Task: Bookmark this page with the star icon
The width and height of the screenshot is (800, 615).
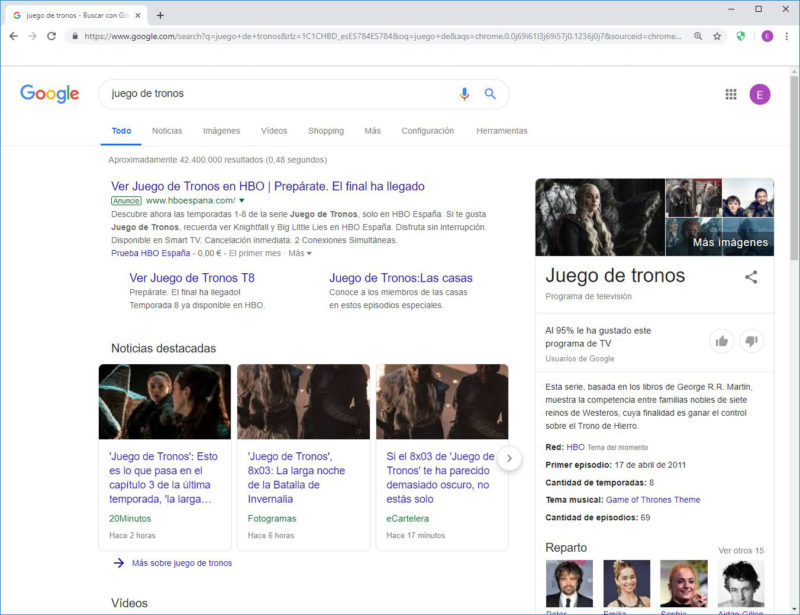Action: click(x=717, y=36)
